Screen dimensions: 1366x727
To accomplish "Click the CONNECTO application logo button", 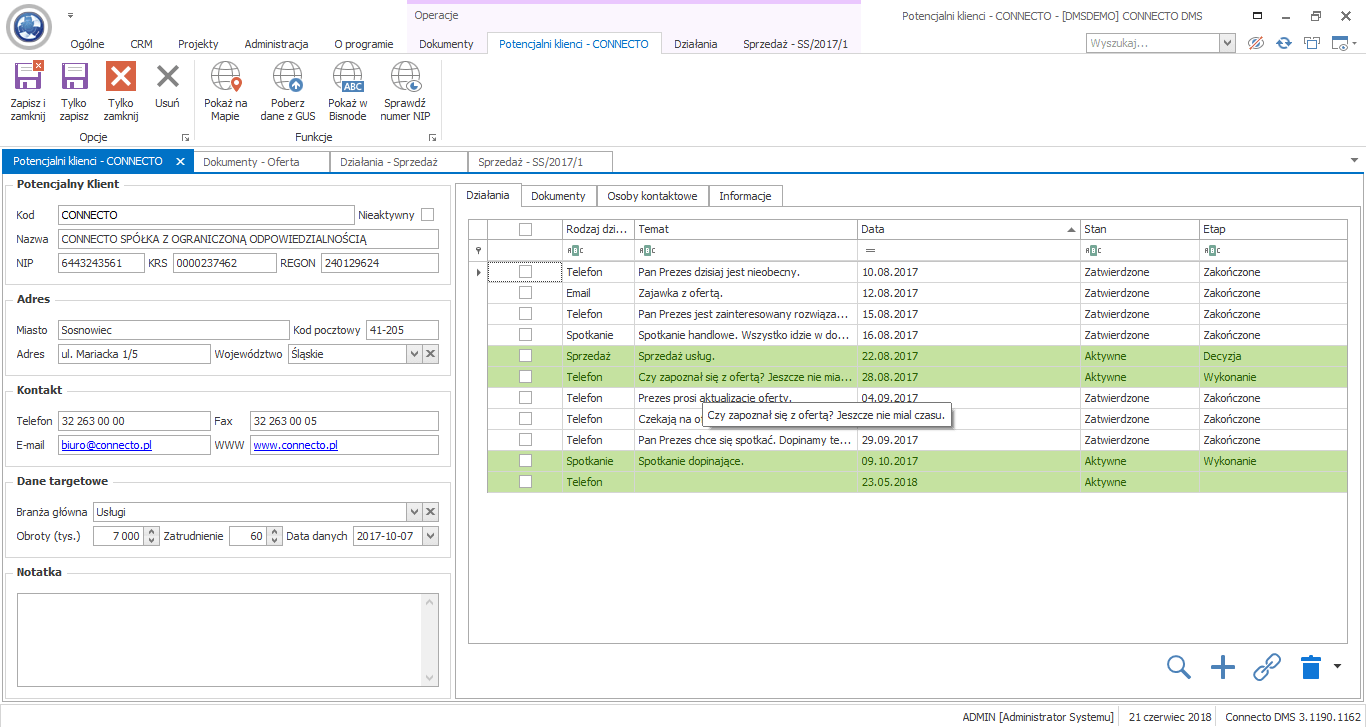I will (x=28, y=27).
